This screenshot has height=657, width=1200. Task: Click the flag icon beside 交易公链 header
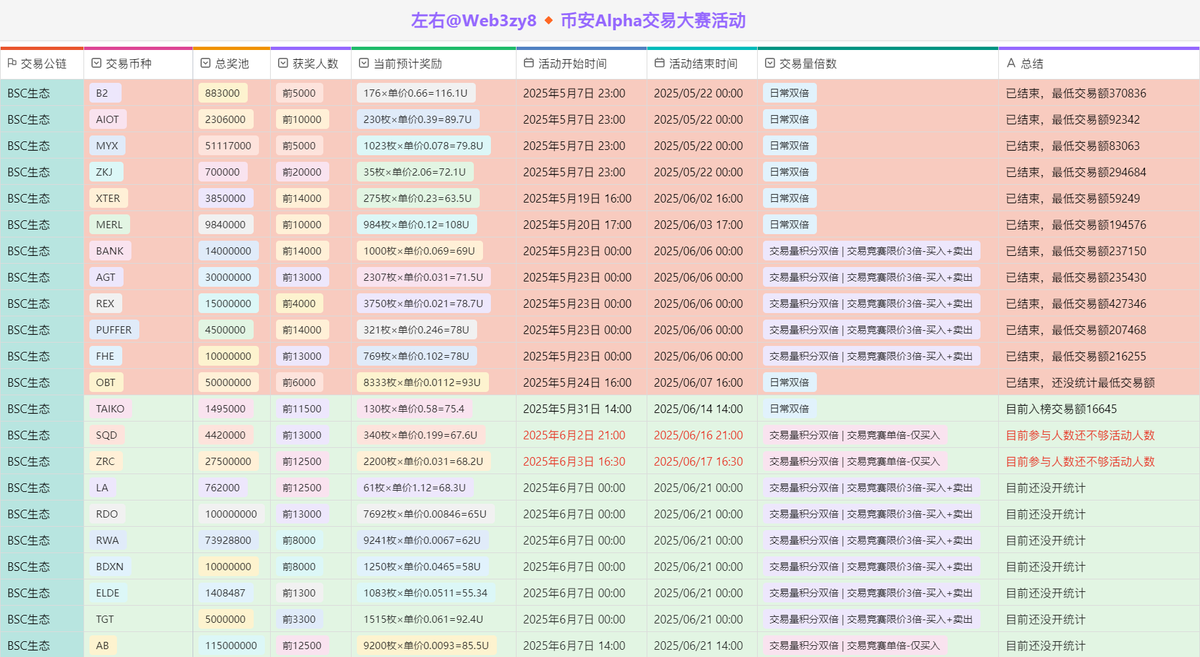(12, 63)
